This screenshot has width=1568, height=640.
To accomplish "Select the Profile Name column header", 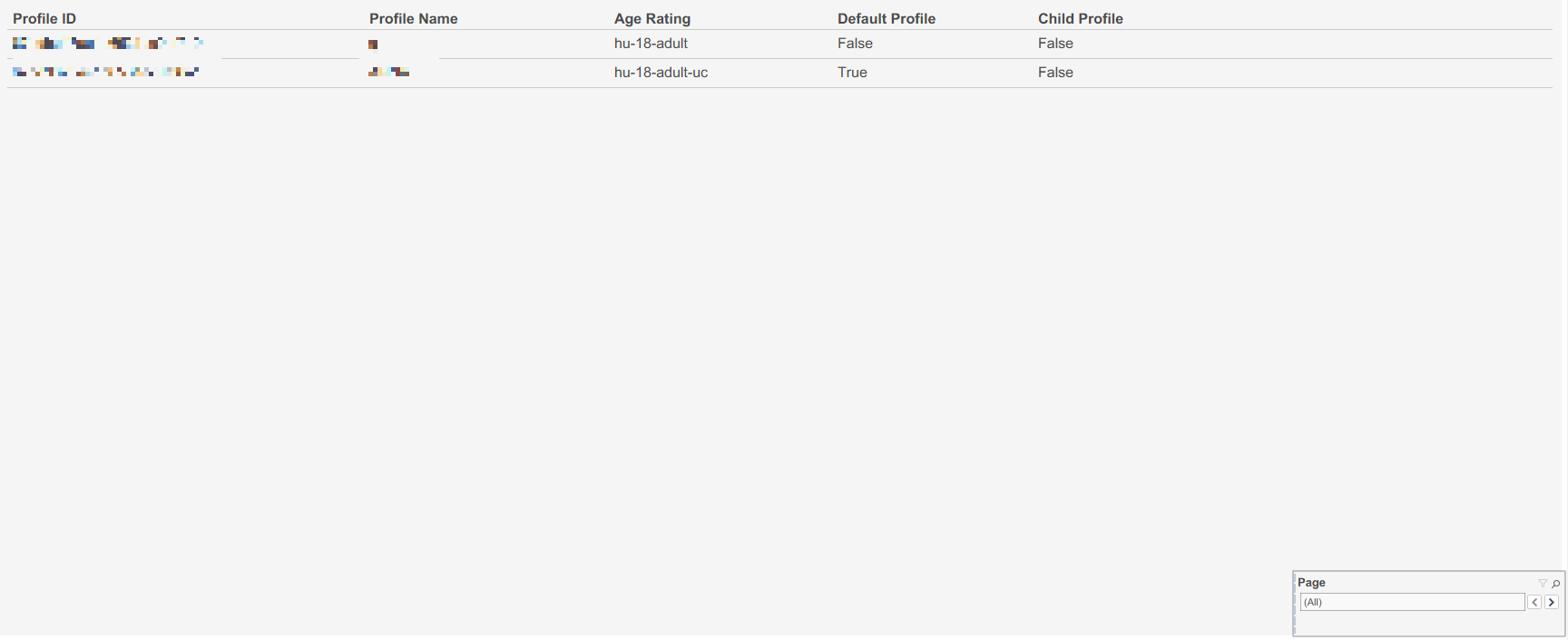I will coord(413,18).
